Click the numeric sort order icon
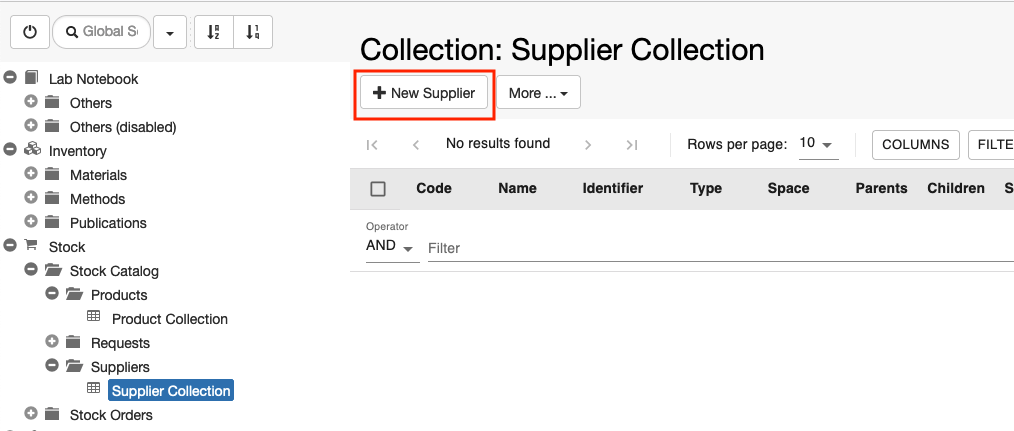The width and height of the screenshot is (1014, 431). coord(253,32)
